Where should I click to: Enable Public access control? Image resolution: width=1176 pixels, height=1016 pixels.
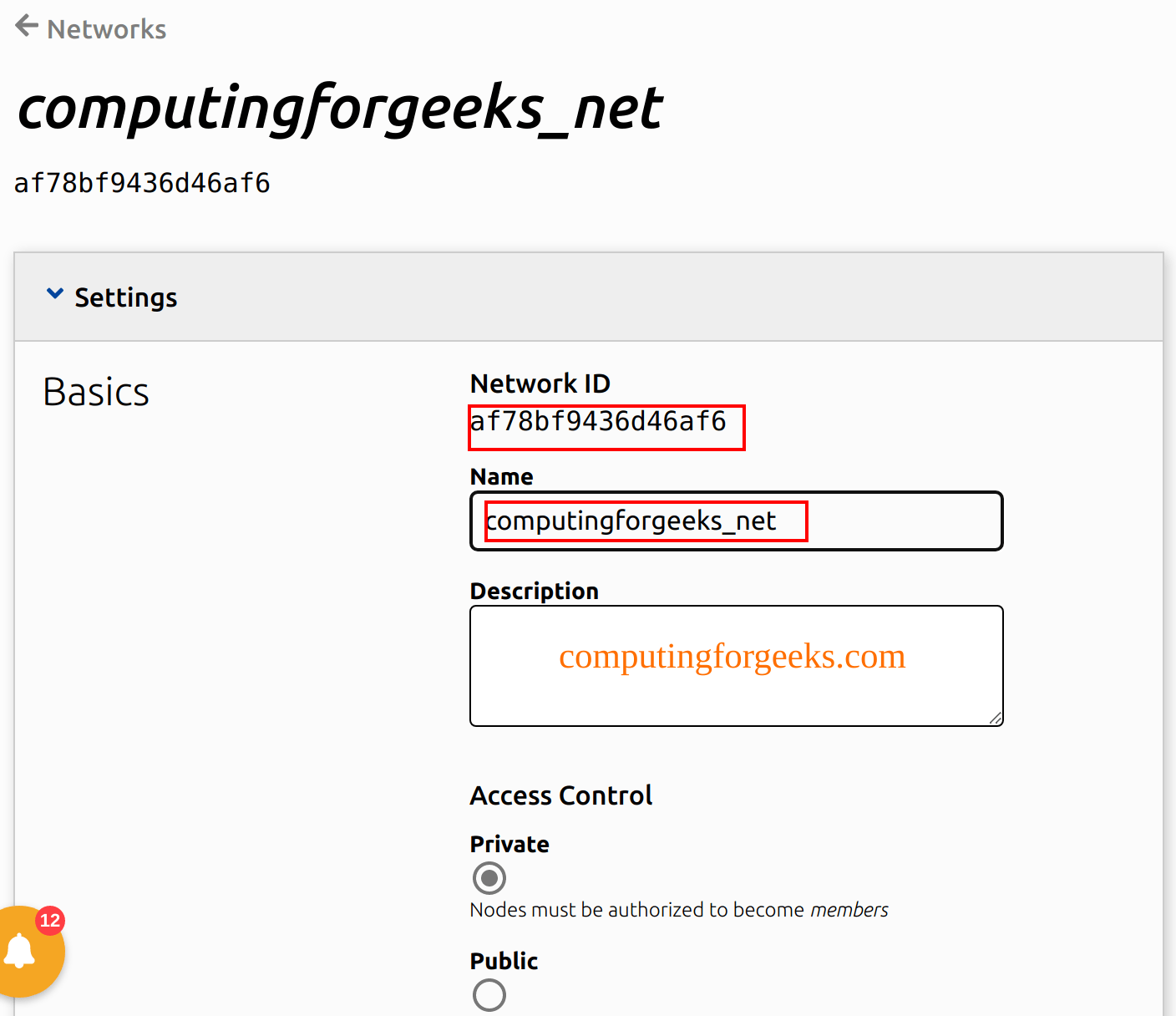tap(489, 995)
